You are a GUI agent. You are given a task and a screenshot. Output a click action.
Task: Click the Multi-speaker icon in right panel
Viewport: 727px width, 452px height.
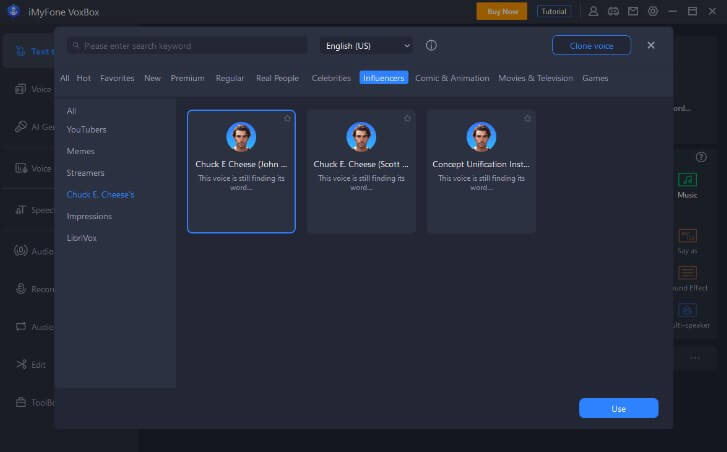(687, 310)
